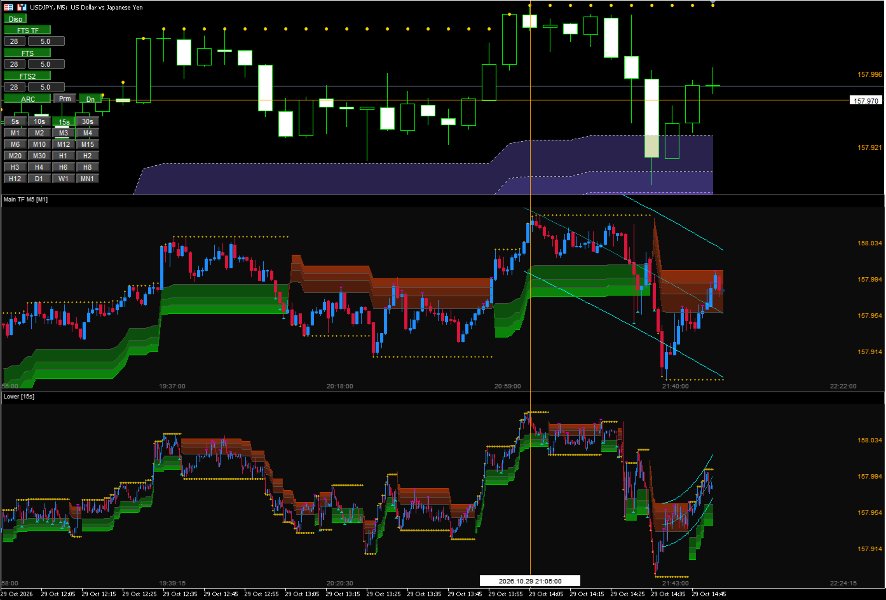Click the 20:20:30 time label in Lower panel
The width and height of the screenshot is (886, 600).
click(x=340, y=583)
